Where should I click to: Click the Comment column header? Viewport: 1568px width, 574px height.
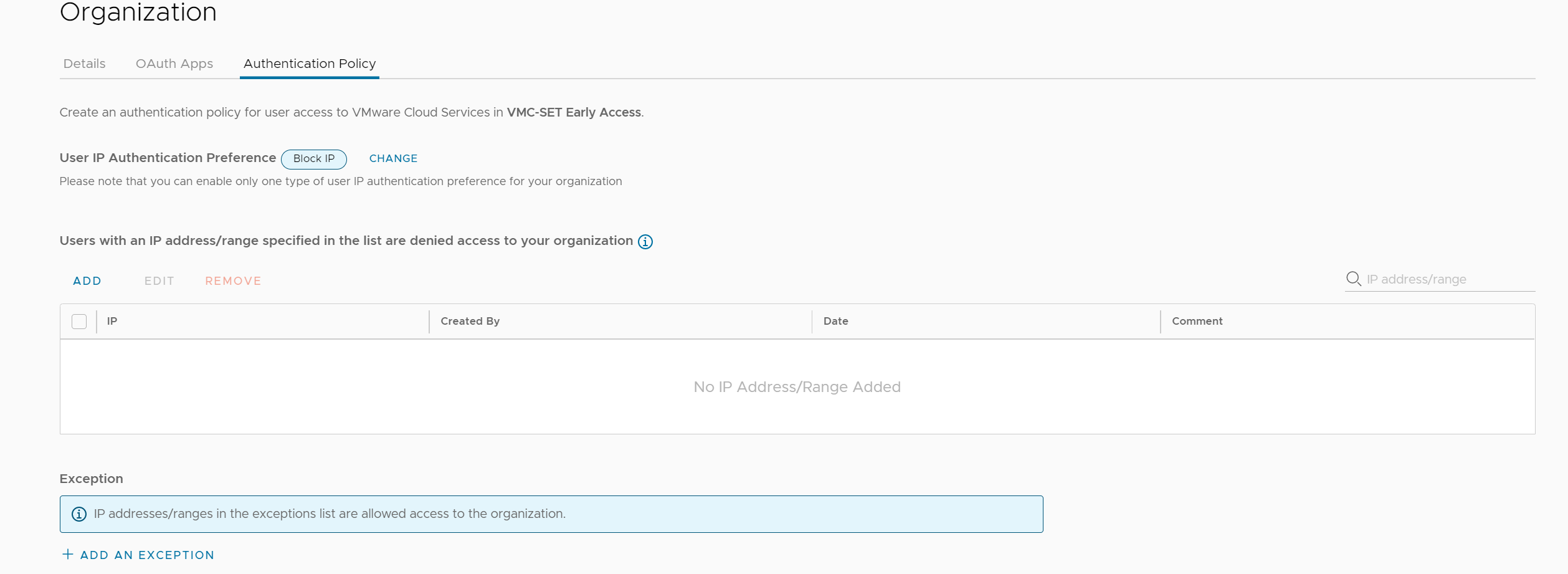(x=1197, y=321)
